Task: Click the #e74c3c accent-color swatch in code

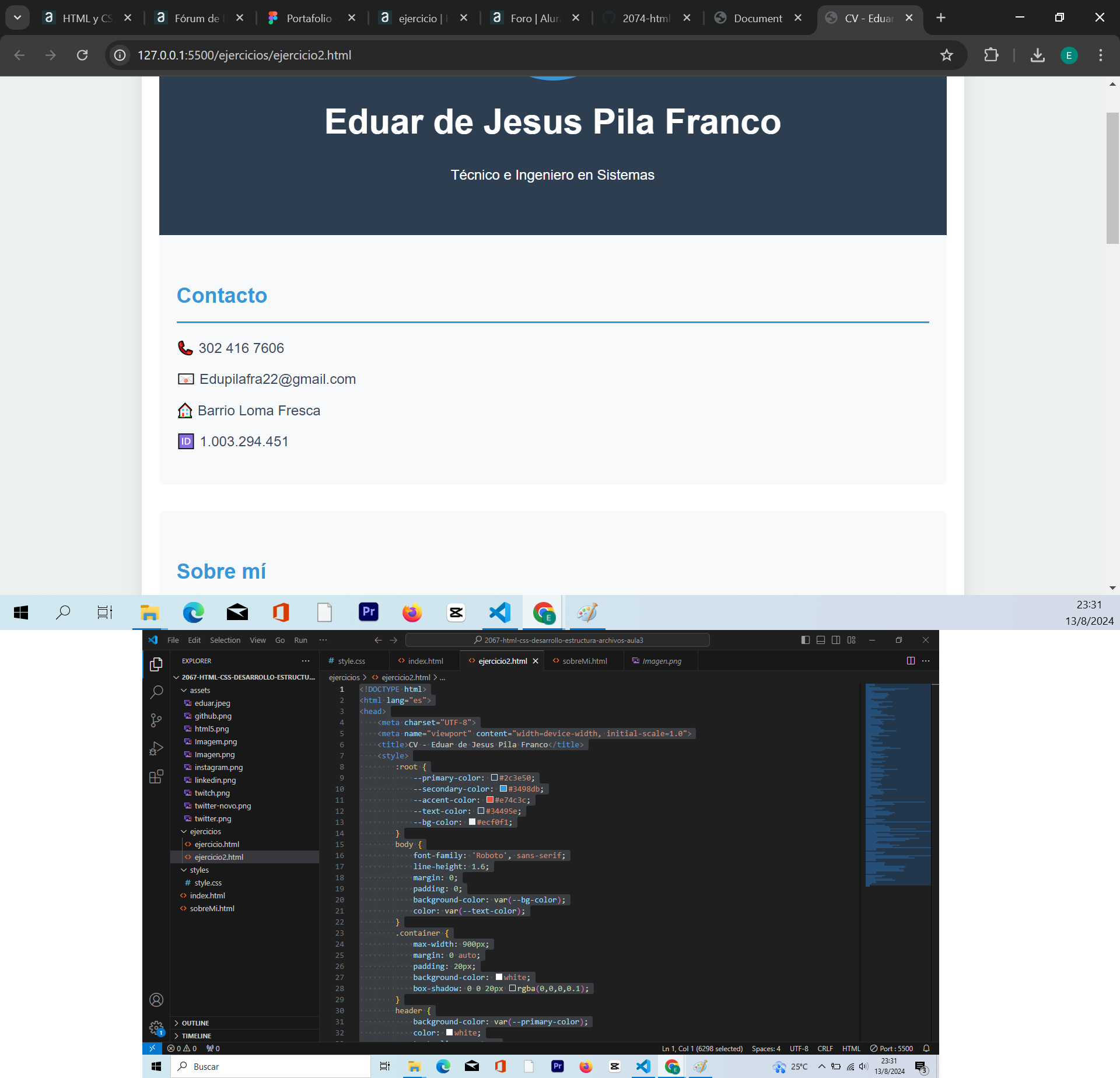Action: click(490, 800)
